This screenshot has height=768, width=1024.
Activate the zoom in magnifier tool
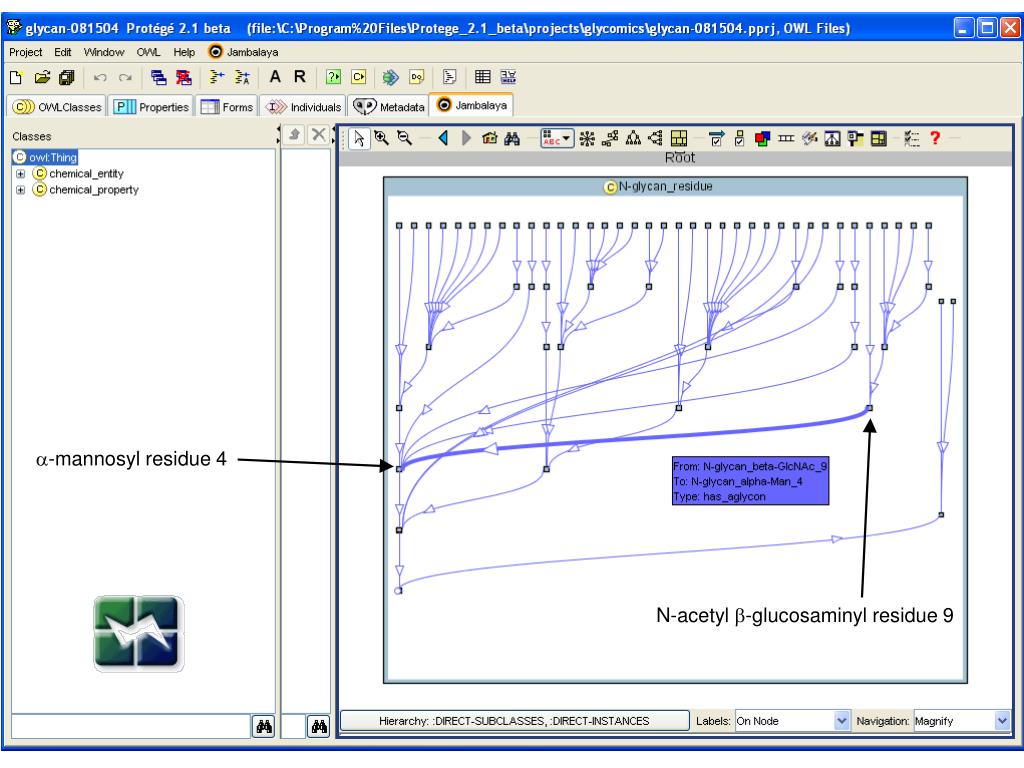coord(381,138)
